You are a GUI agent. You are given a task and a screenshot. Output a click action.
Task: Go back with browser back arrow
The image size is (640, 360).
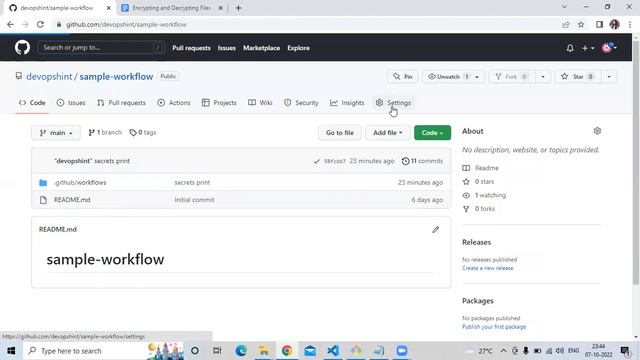click(x=10, y=24)
